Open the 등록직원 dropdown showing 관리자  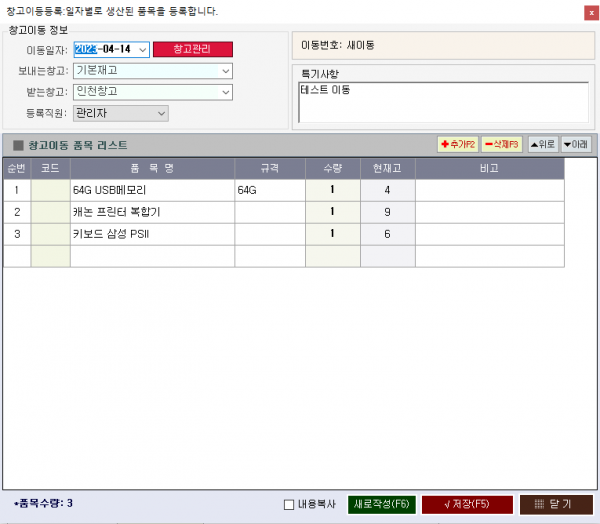(x=161, y=113)
